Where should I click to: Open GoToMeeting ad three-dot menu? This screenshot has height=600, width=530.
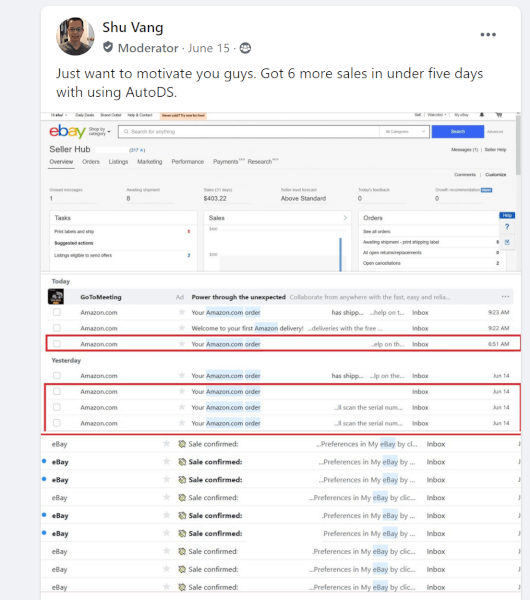(505, 297)
